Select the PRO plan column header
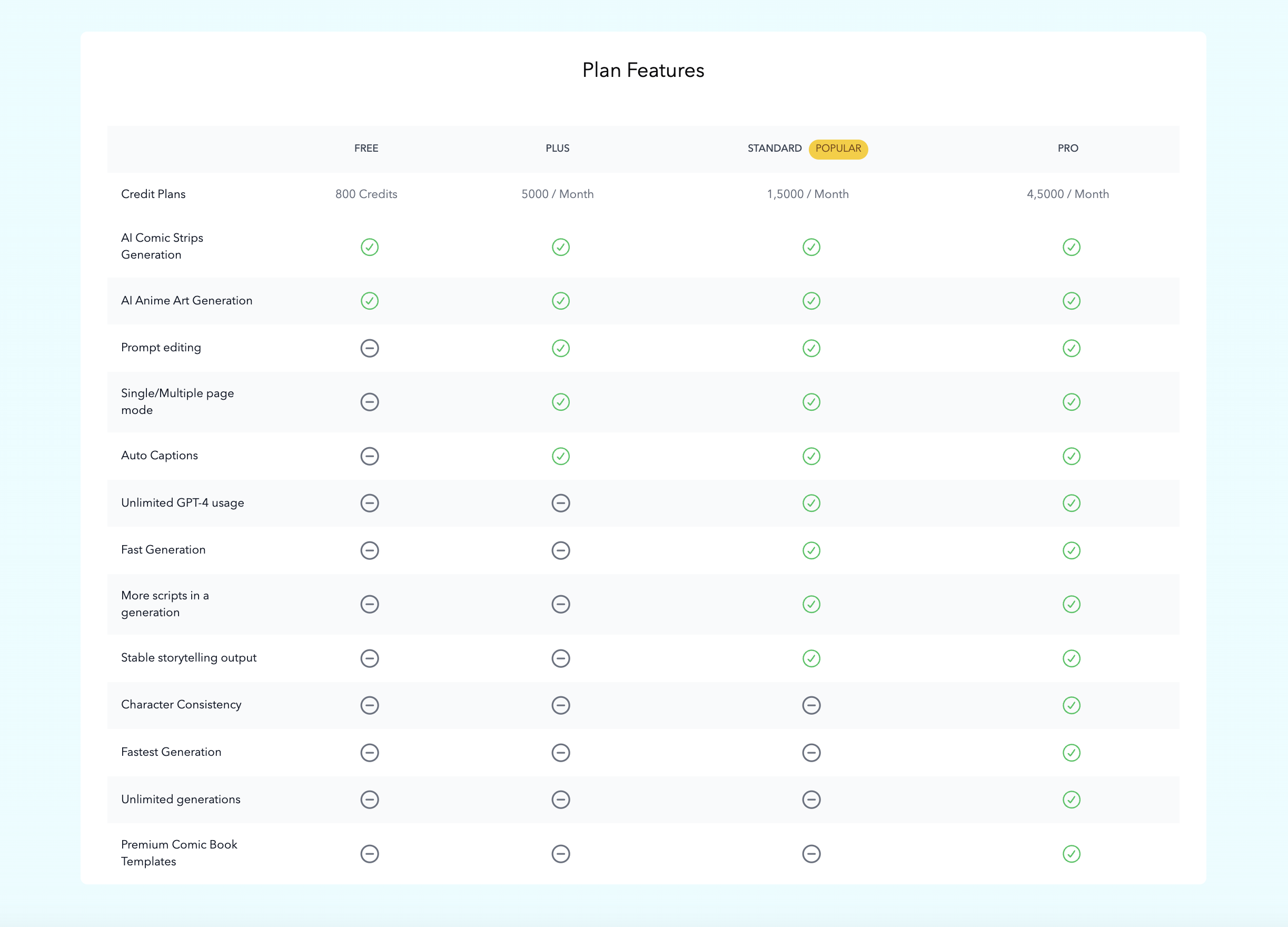 (x=1067, y=149)
